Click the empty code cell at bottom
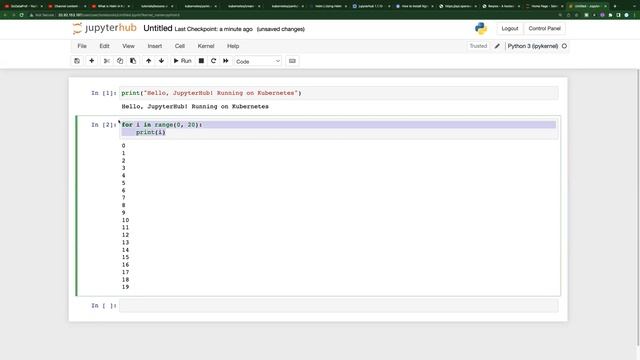The height and width of the screenshot is (360, 640). pyautogui.click(x=338, y=306)
